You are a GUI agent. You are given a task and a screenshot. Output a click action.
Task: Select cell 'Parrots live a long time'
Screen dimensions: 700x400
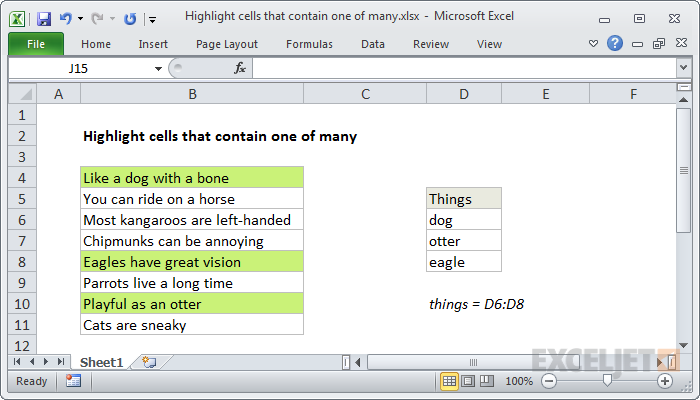[x=192, y=283]
